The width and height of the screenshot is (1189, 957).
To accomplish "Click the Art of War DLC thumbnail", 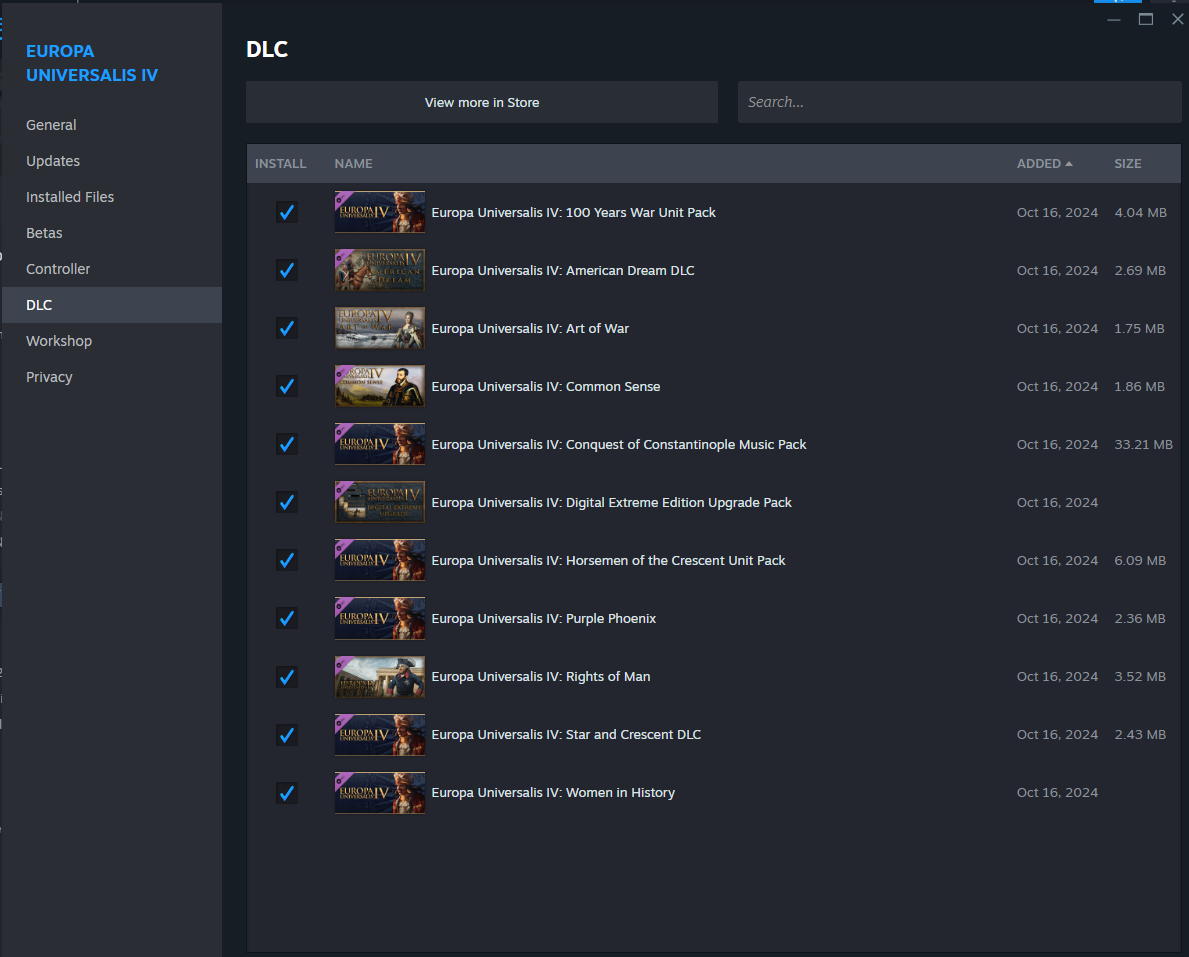I will pyautogui.click(x=379, y=328).
